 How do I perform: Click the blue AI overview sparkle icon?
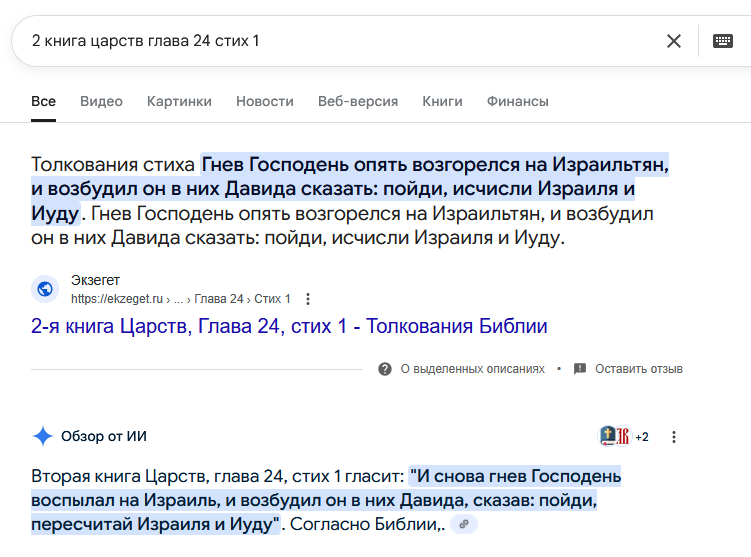[x=43, y=436]
